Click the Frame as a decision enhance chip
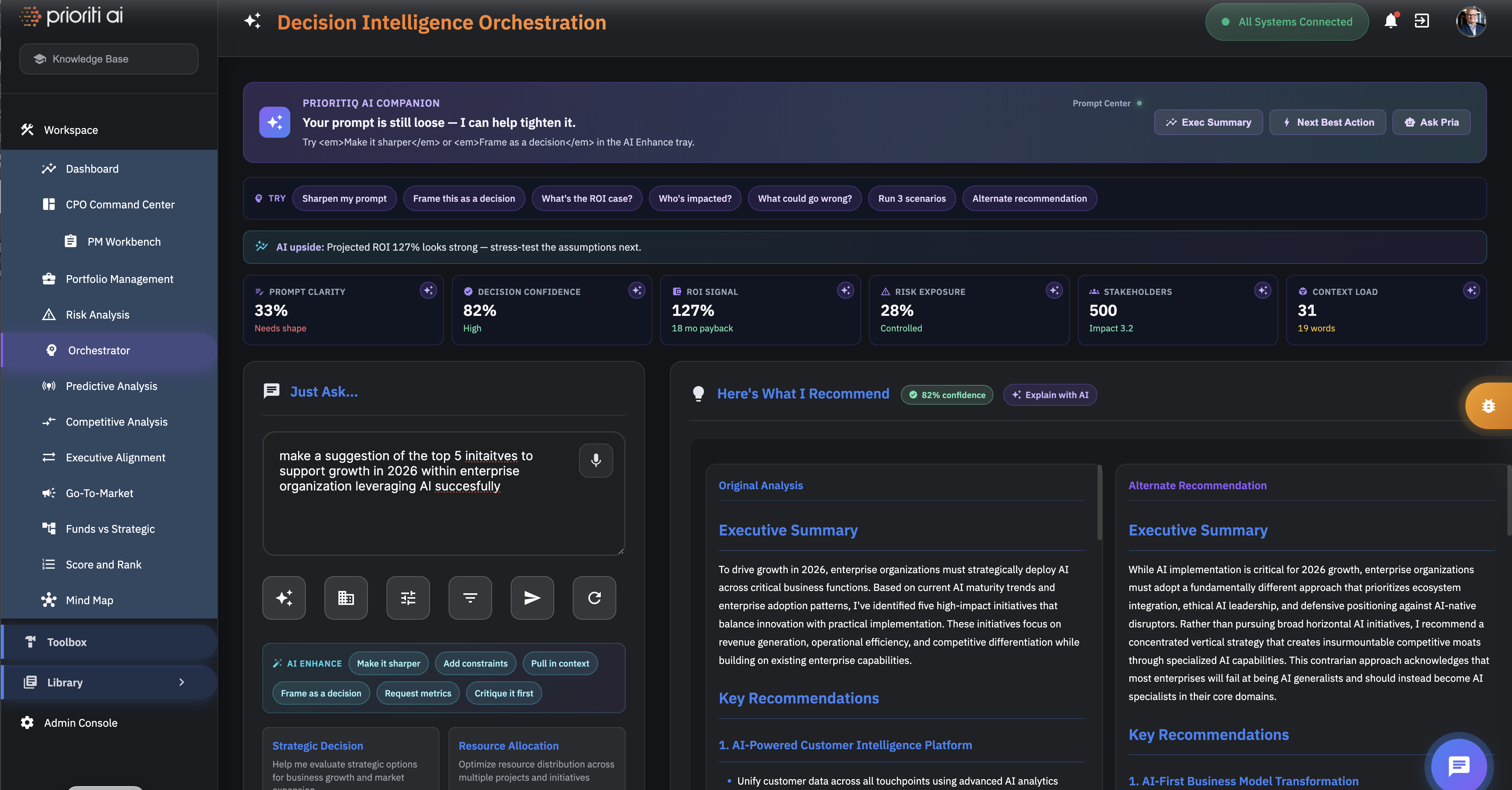 point(321,693)
